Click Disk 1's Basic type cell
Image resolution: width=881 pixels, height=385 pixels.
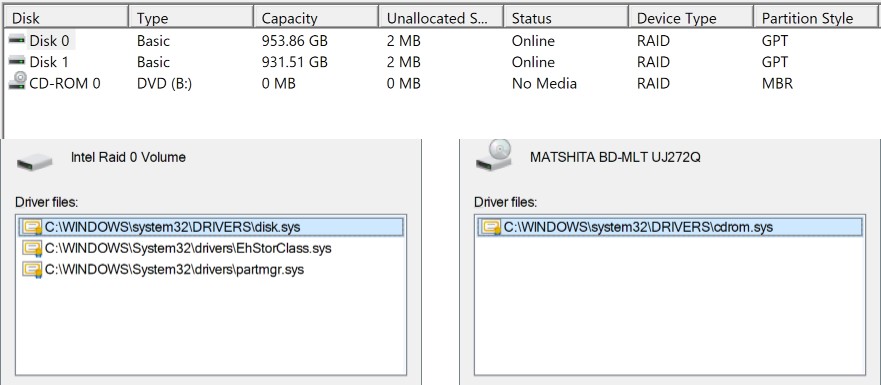(153, 62)
